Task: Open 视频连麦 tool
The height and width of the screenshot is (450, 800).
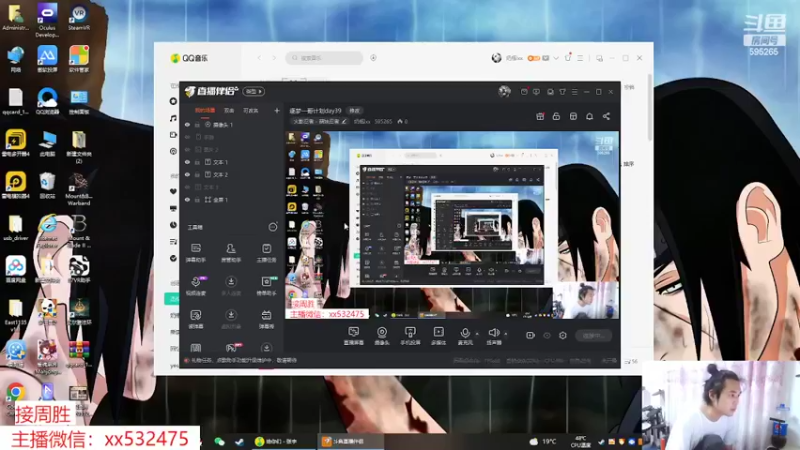Action: tap(195, 286)
